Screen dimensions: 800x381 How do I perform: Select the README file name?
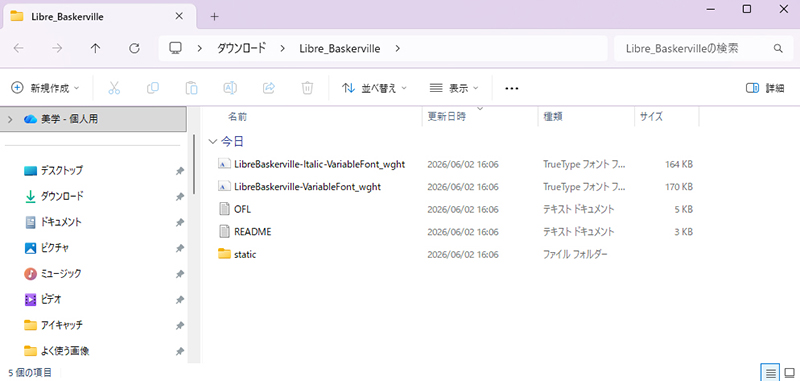[253, 232]
